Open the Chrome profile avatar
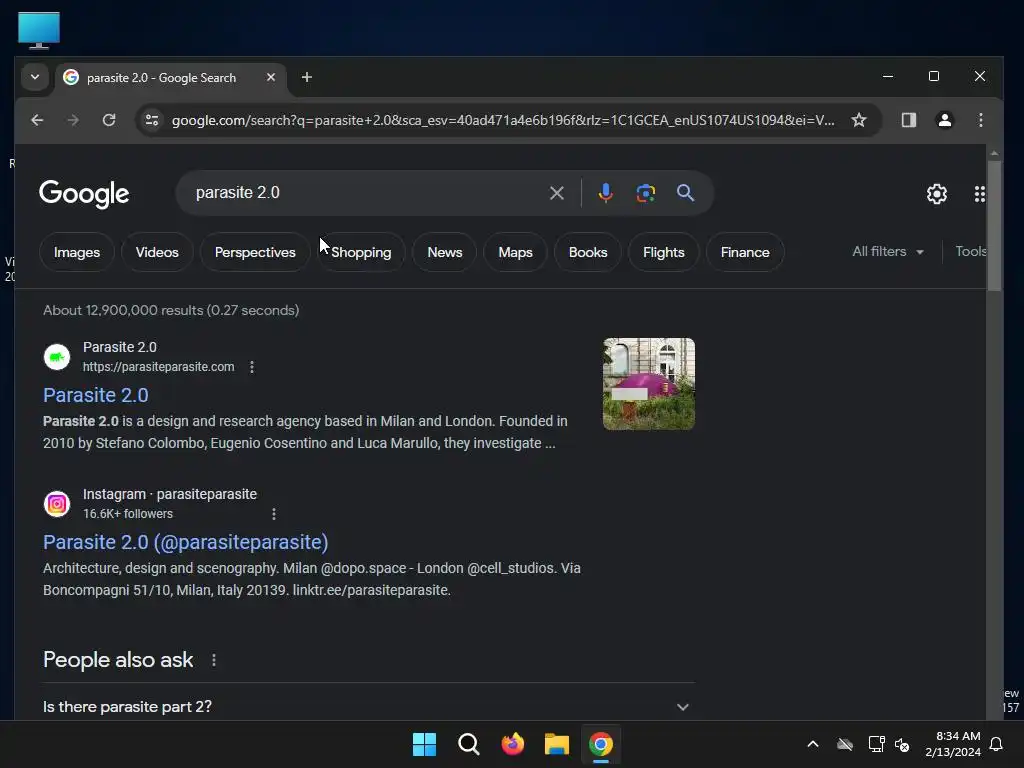This screenshot has height=768, width=1024. 944,120
